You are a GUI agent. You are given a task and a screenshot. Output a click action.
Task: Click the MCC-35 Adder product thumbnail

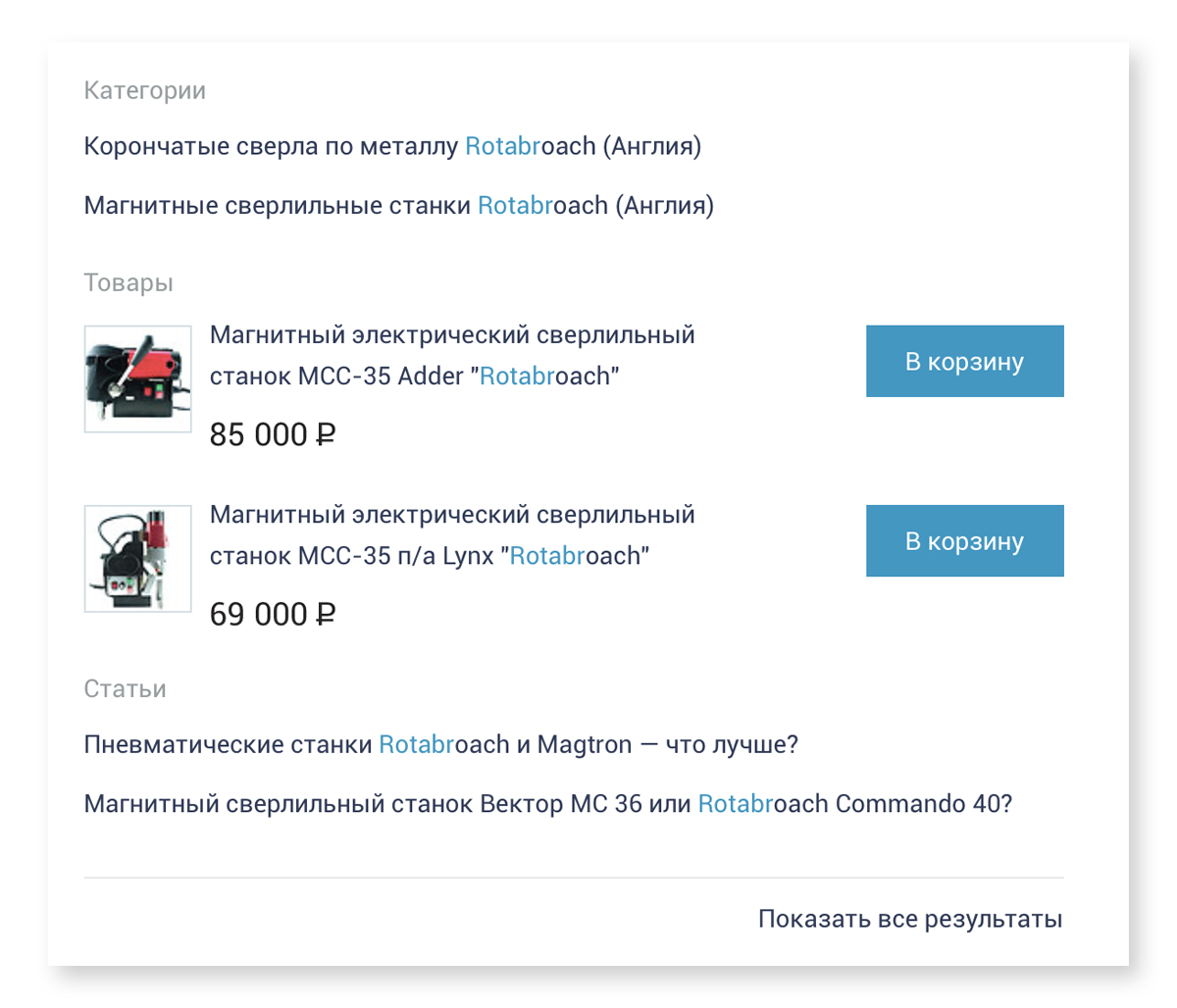[x=138, y=378]
